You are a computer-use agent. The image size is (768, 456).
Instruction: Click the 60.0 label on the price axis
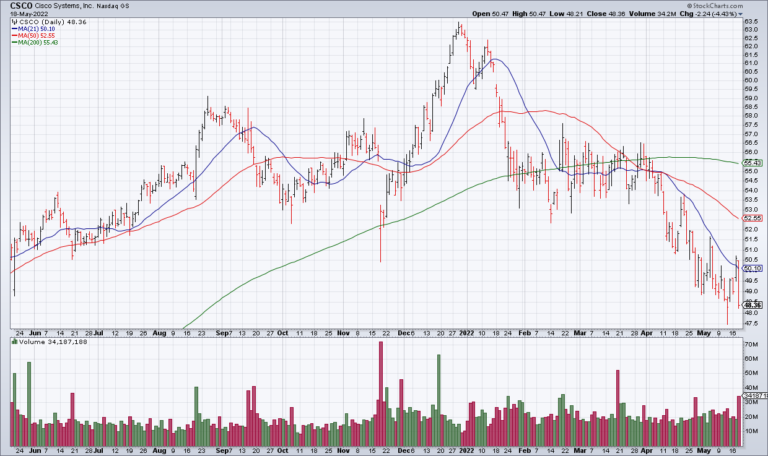751,80
